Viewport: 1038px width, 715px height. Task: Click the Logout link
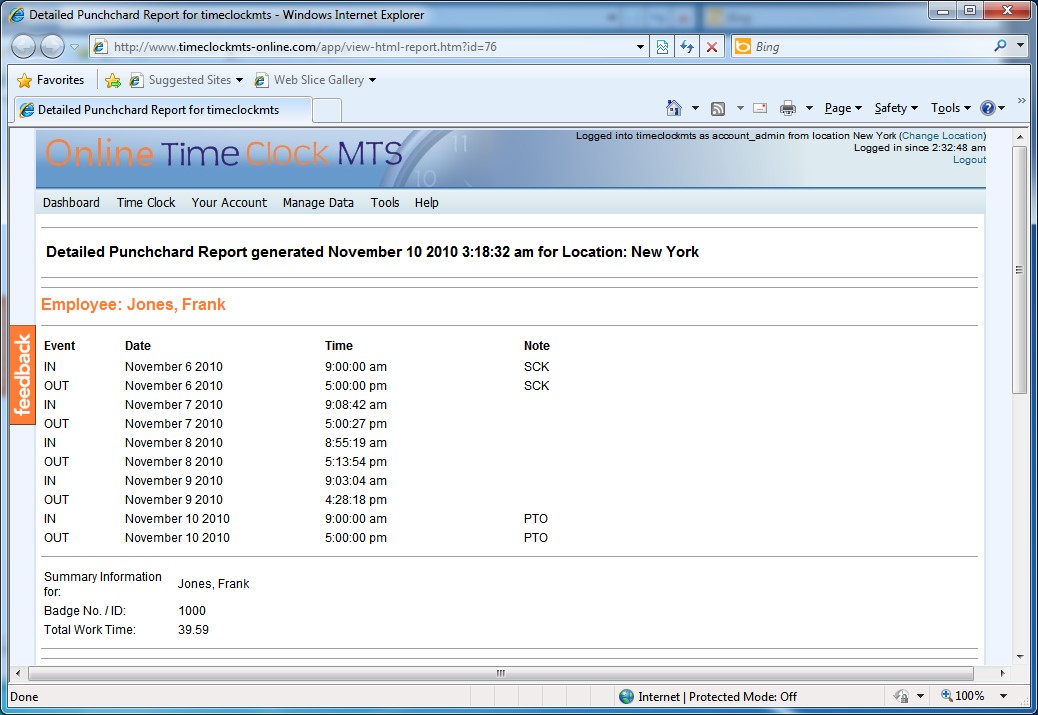pos(969,160)
